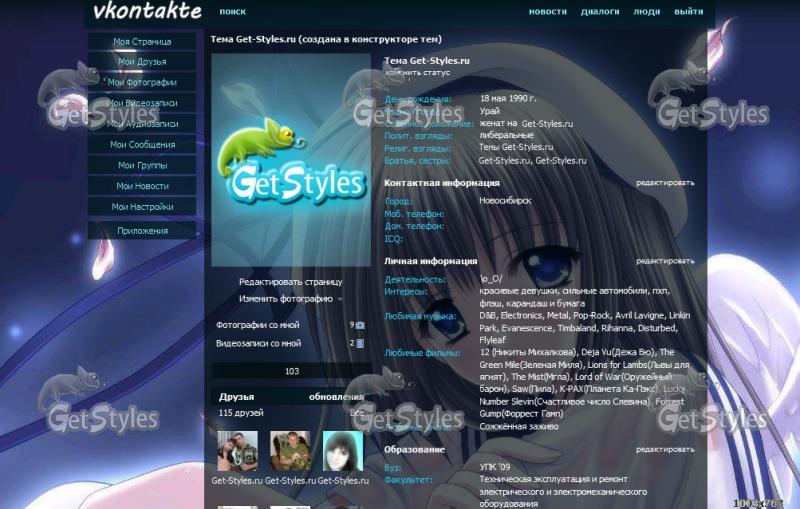Image resolution: width=800 pixels, height=509 pixels.
Task: Click the vkontakte logo
Action: click(147, 11)
